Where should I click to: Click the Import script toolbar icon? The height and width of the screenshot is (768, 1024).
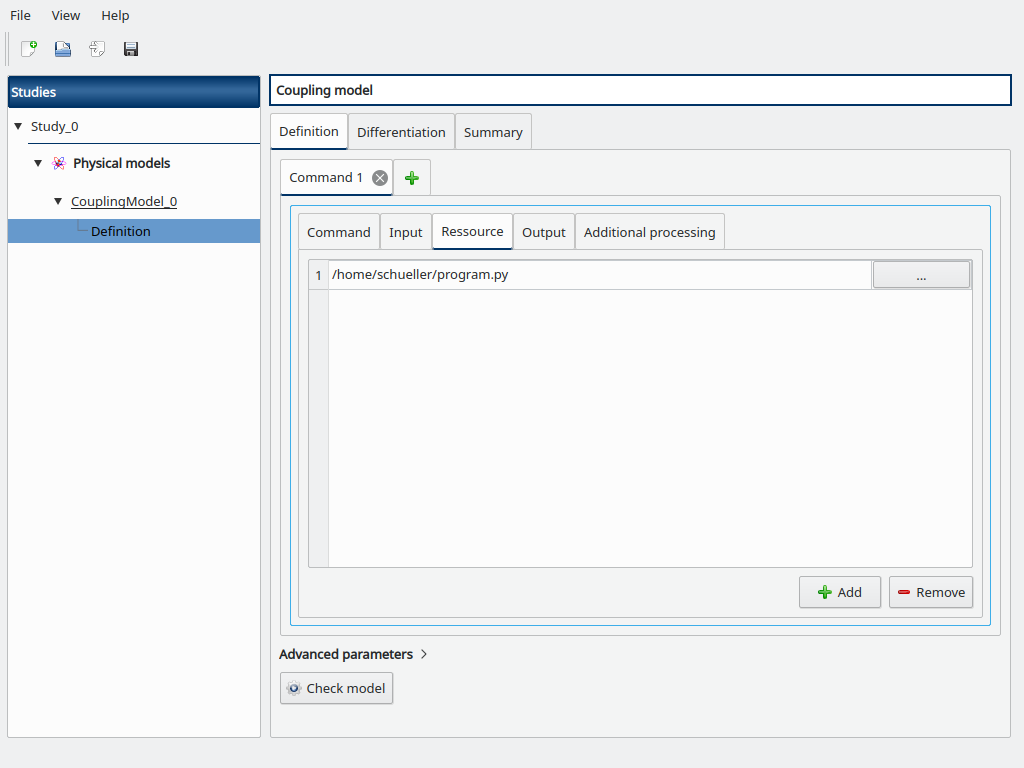click(x=97, y=49)
